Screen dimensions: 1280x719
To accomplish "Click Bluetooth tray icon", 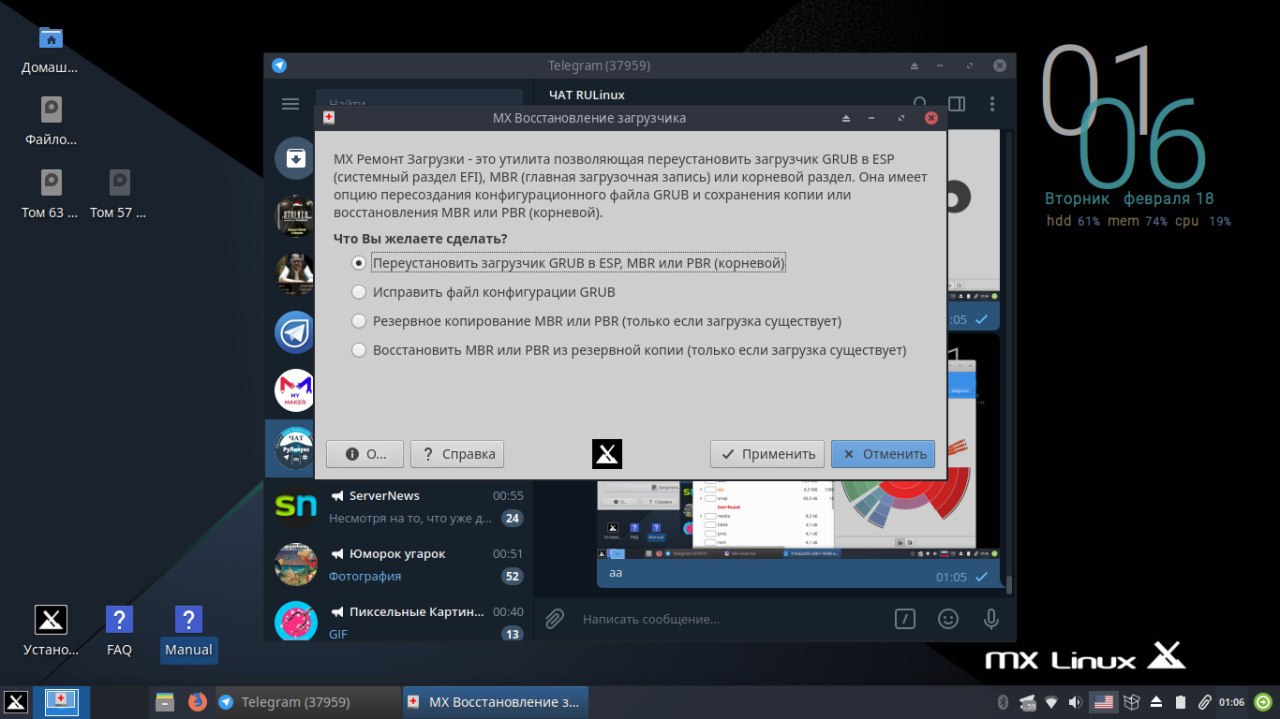I will coord(1003,702).
